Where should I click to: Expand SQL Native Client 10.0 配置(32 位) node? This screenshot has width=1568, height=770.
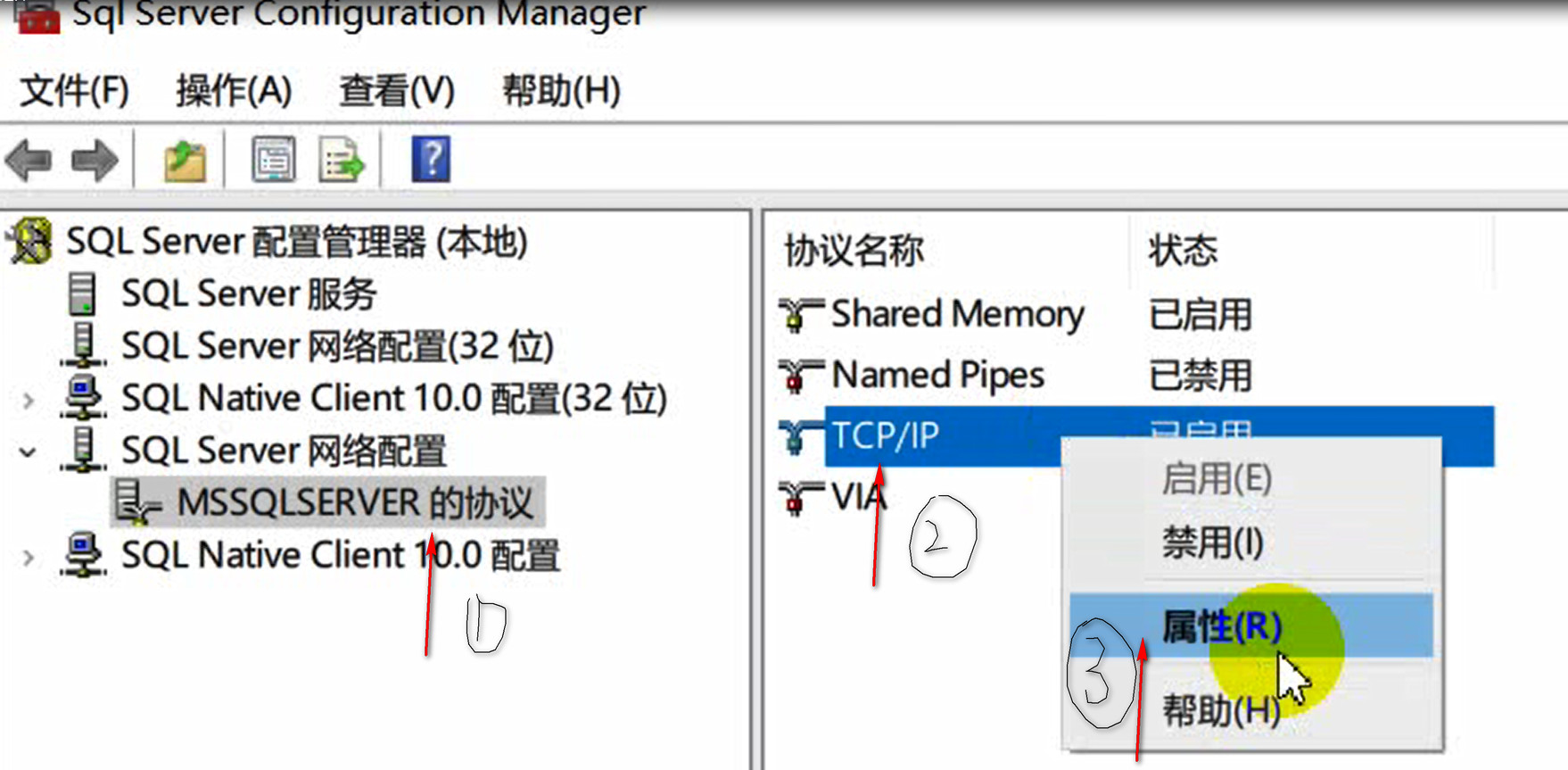[29, 400]
